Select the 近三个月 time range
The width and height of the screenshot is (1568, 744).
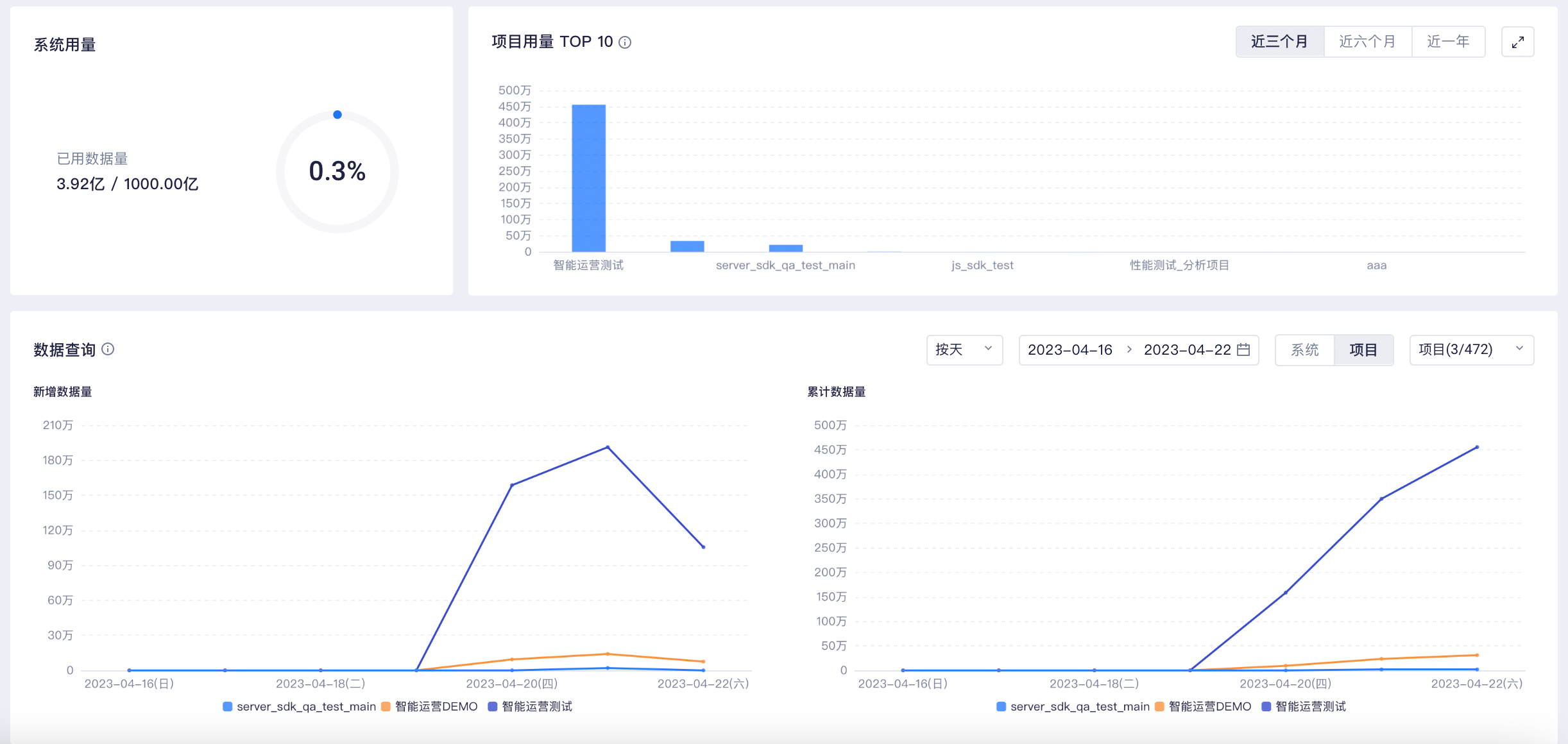tap(1279, 42)
